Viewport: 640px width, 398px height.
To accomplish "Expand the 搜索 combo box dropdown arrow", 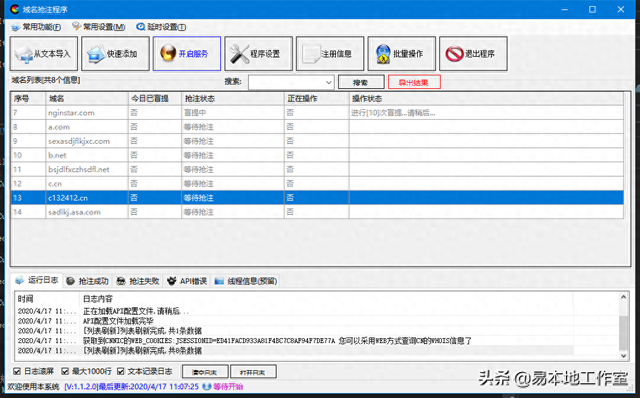I will [329, 82].
